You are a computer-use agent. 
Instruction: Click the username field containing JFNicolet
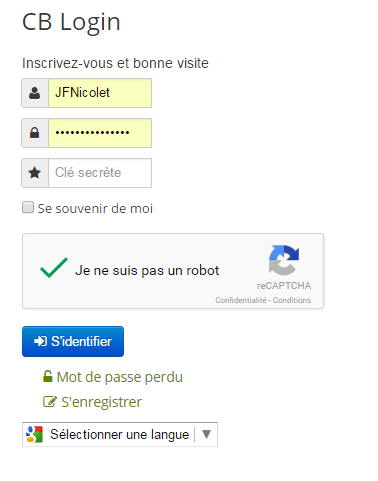100,93
